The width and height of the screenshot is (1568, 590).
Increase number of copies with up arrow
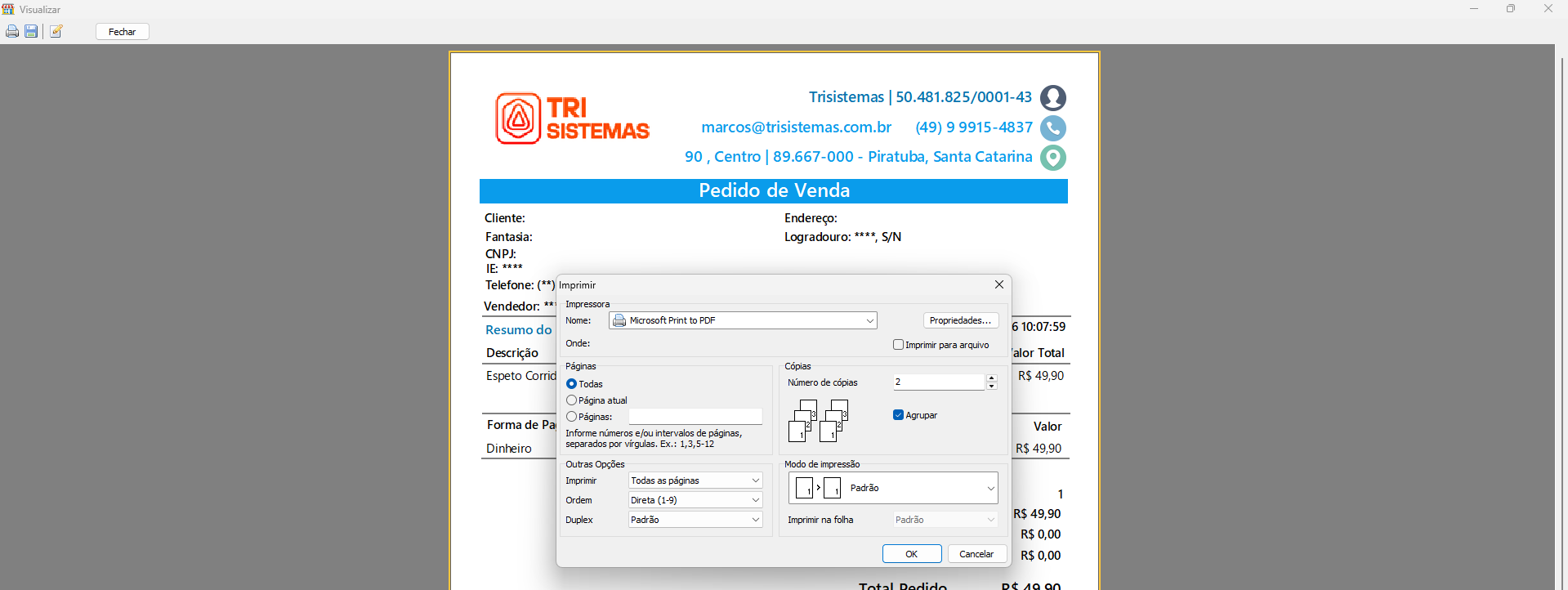pos(991,378)
